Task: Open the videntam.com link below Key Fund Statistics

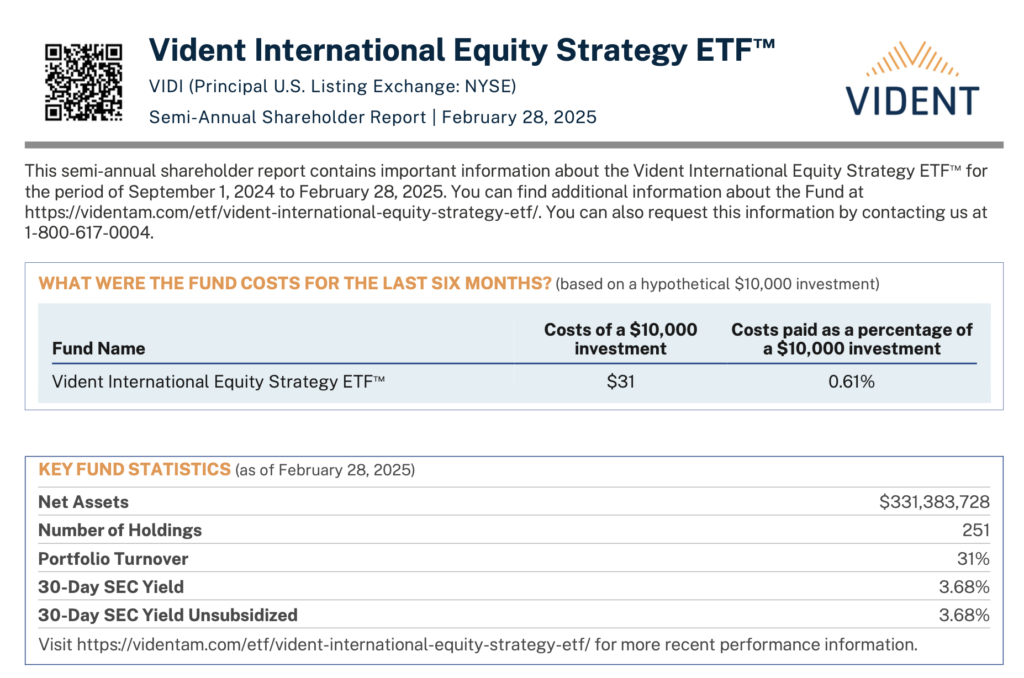Action: click(x=334, y=645)
